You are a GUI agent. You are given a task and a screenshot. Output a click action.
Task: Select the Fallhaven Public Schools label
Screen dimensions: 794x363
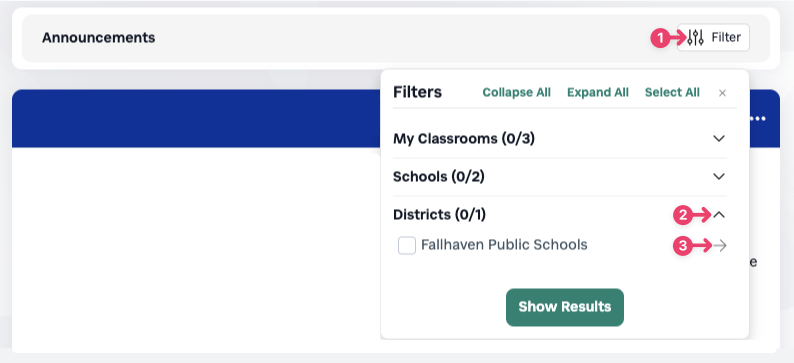pyautogui.click(x=504, y=245)
